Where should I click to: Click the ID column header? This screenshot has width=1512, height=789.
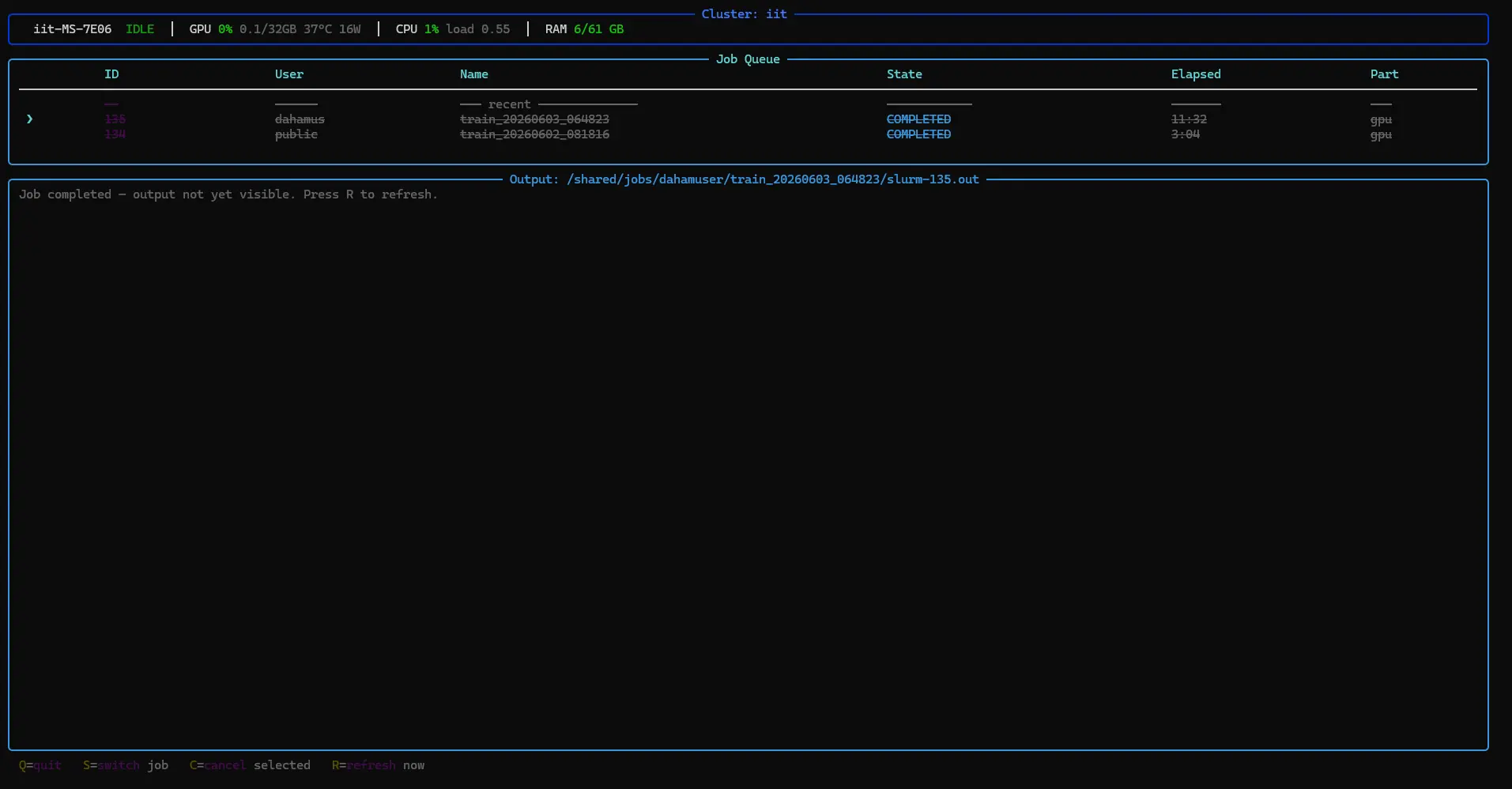click(111, 74)
